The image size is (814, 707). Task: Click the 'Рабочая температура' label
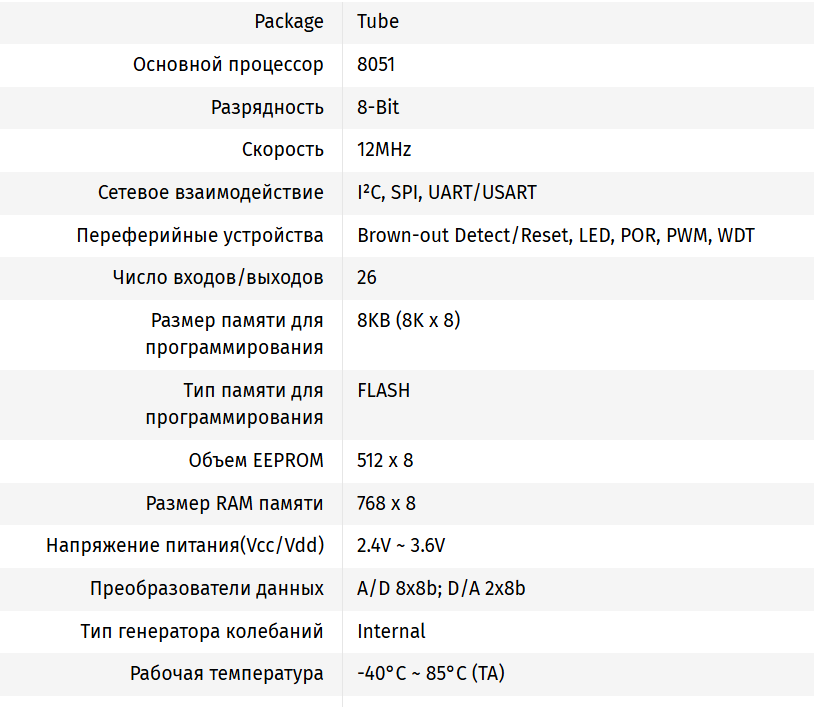coord(227,673)
